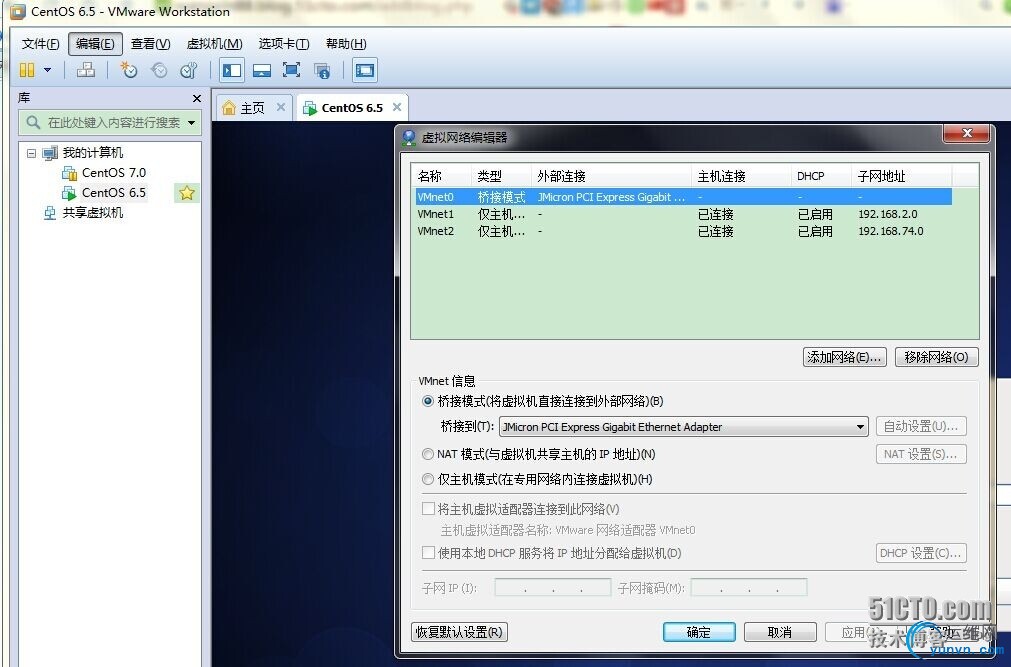The image size is (1011, 667).
Task: Click the 外部连接 column header
Action: click(611, 176)
